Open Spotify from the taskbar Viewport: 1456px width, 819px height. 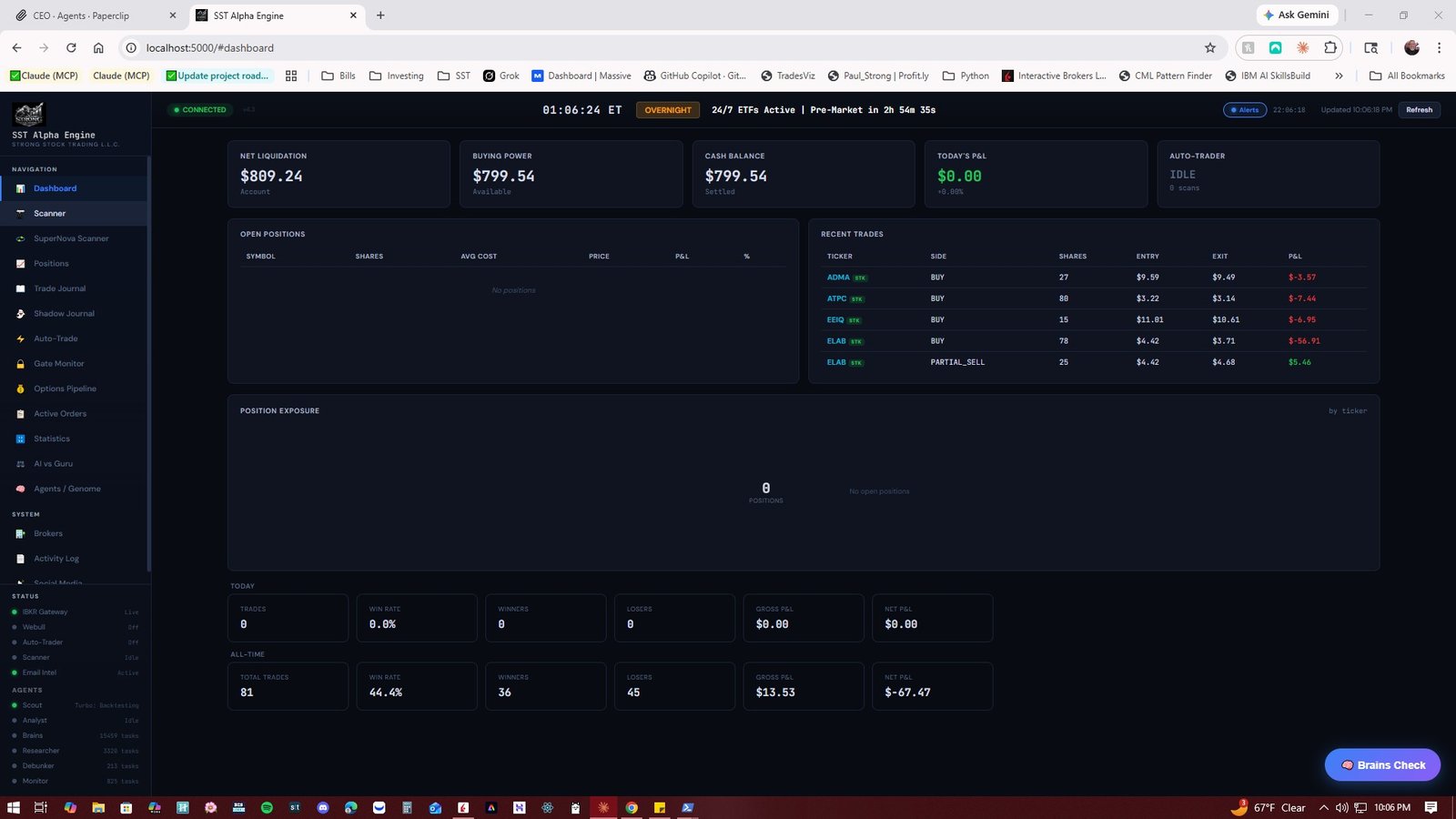pyautogui.click(x=267, y=807)
